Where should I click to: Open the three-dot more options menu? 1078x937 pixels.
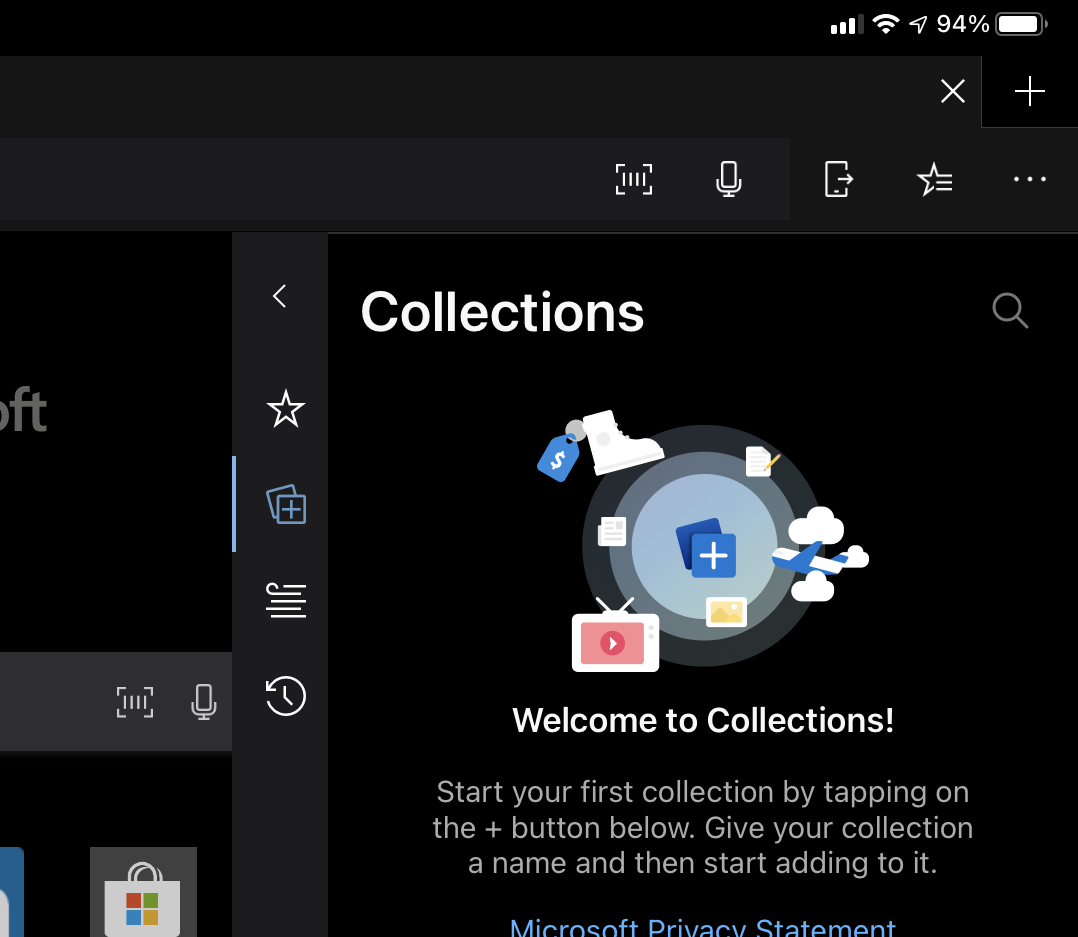(x=1029, y=179)
